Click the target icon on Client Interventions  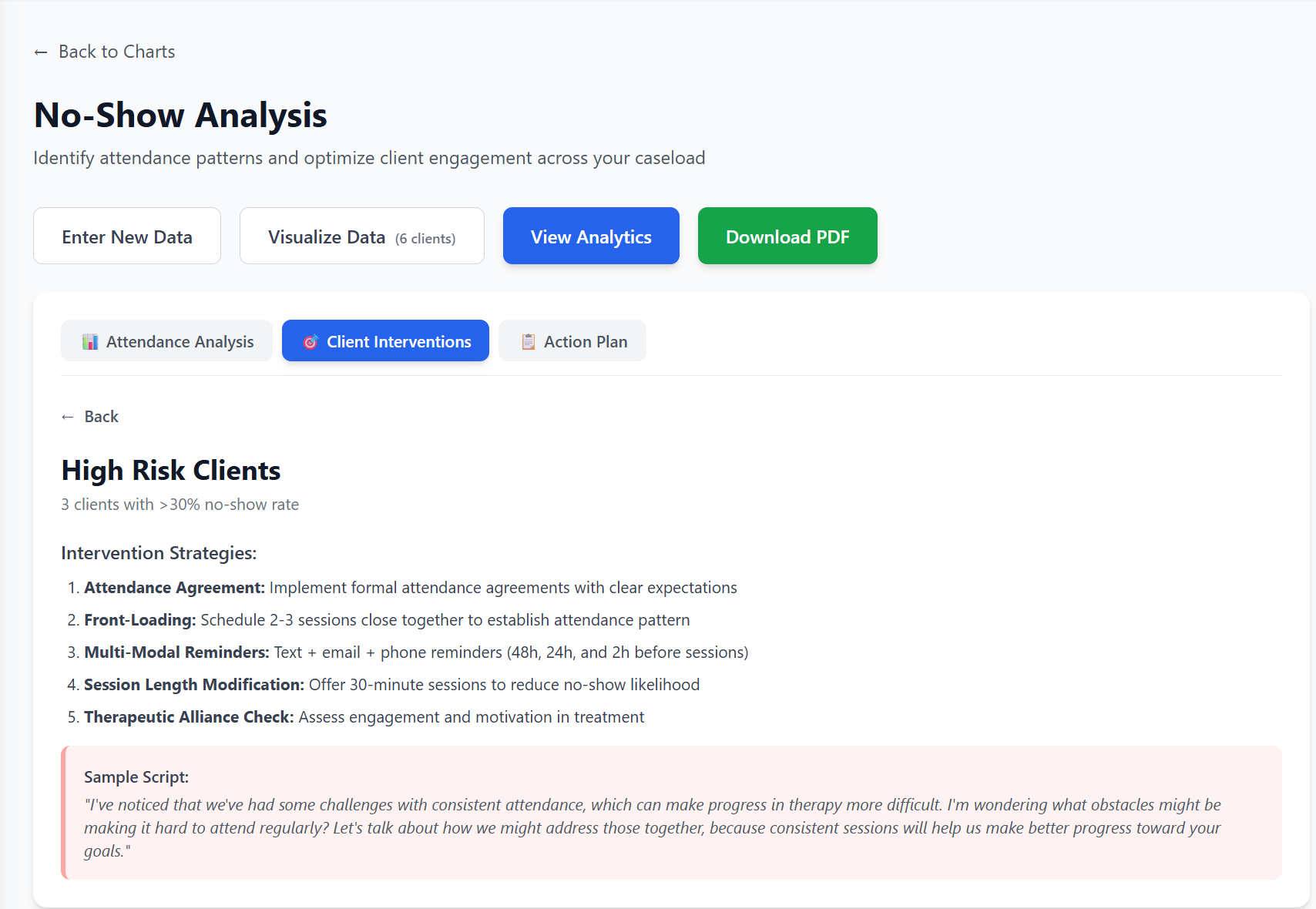(x=311, y=342)
